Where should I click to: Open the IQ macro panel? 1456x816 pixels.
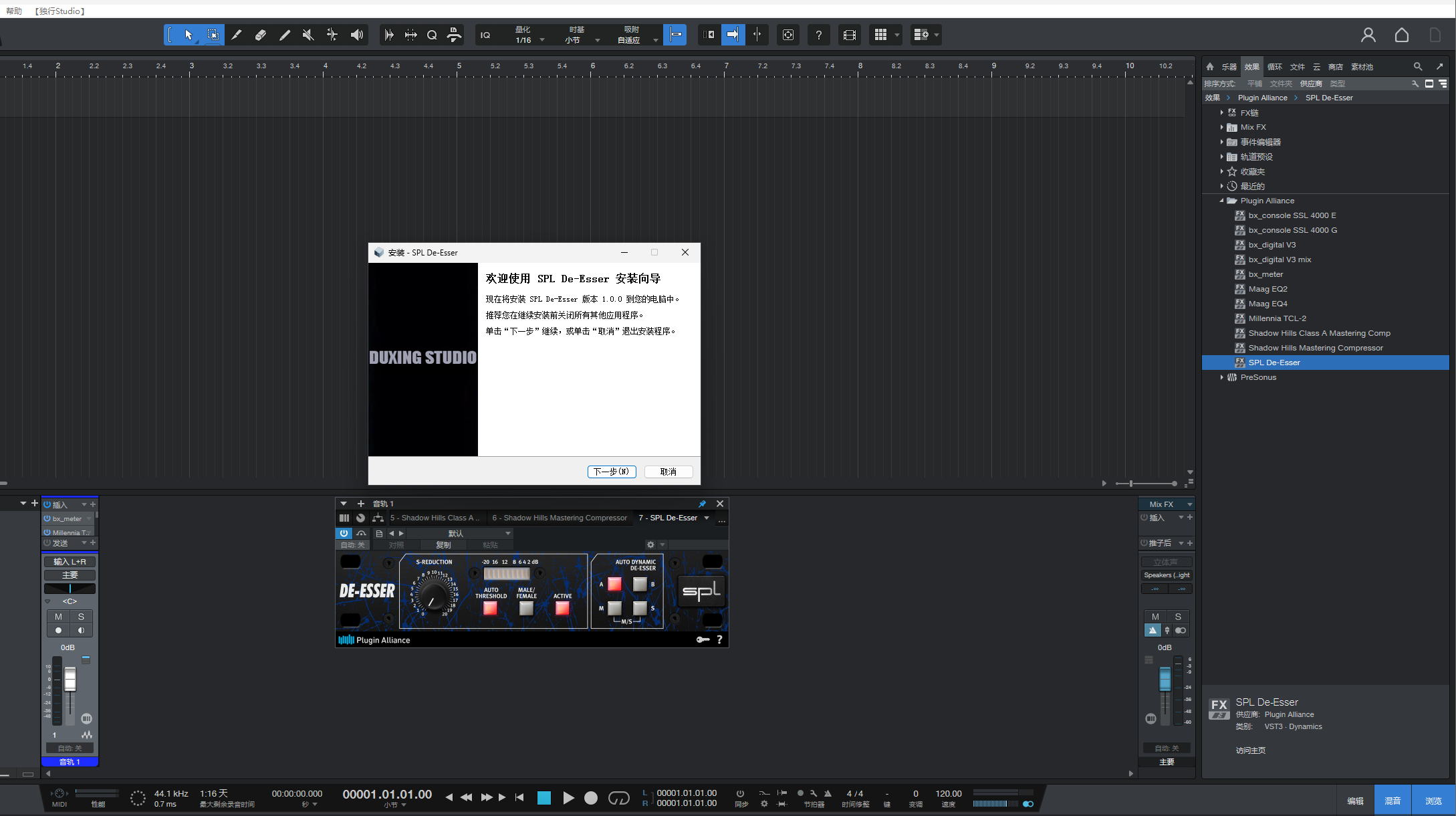pyautogui.click(x=485, y=35)
